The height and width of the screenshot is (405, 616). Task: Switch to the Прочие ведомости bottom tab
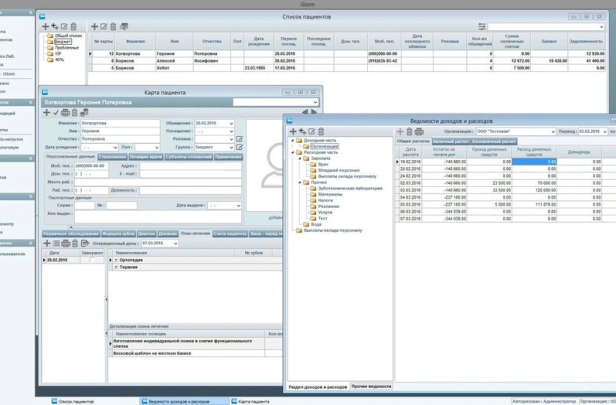pos(372,385)
